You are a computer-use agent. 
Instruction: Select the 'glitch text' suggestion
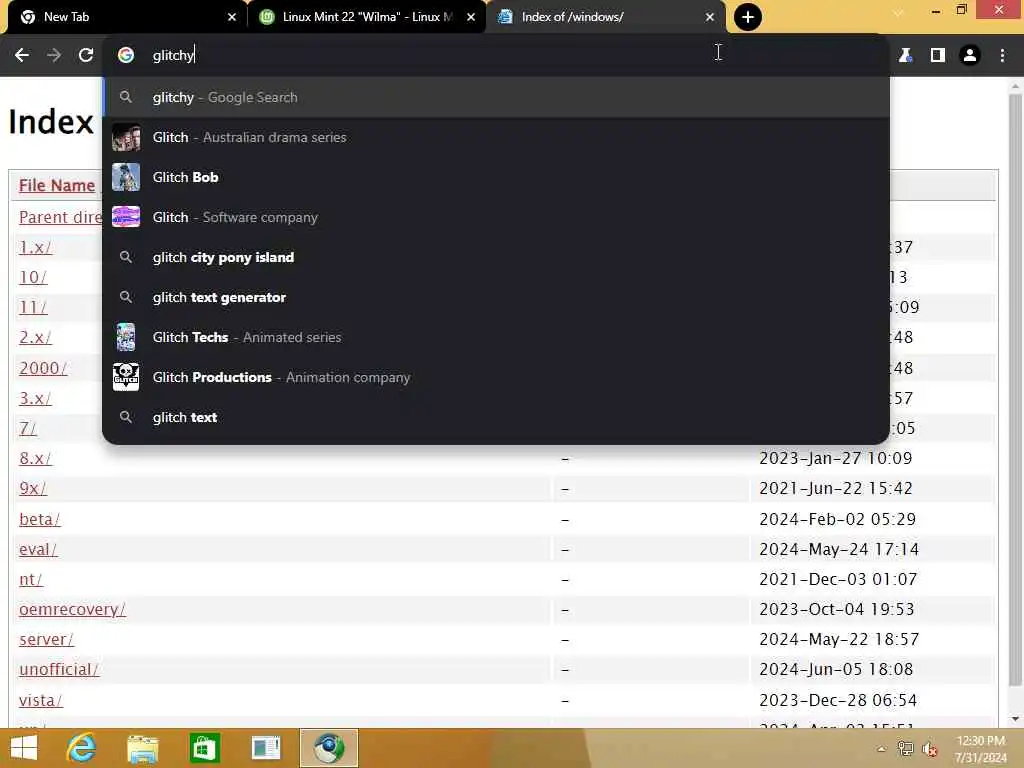click(x=496, y=417)
